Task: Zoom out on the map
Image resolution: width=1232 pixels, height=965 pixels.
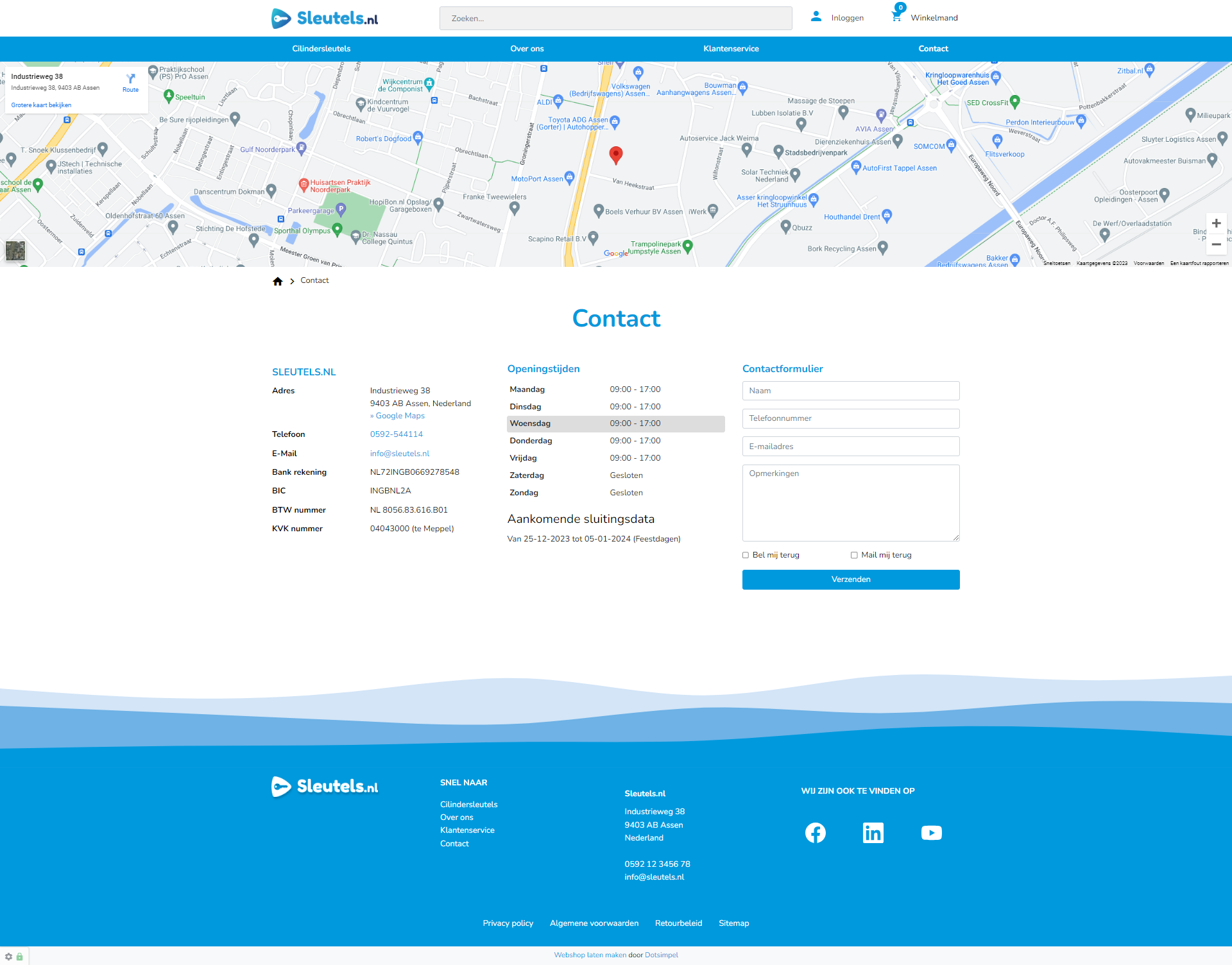Action: [x=1216, y=244]
